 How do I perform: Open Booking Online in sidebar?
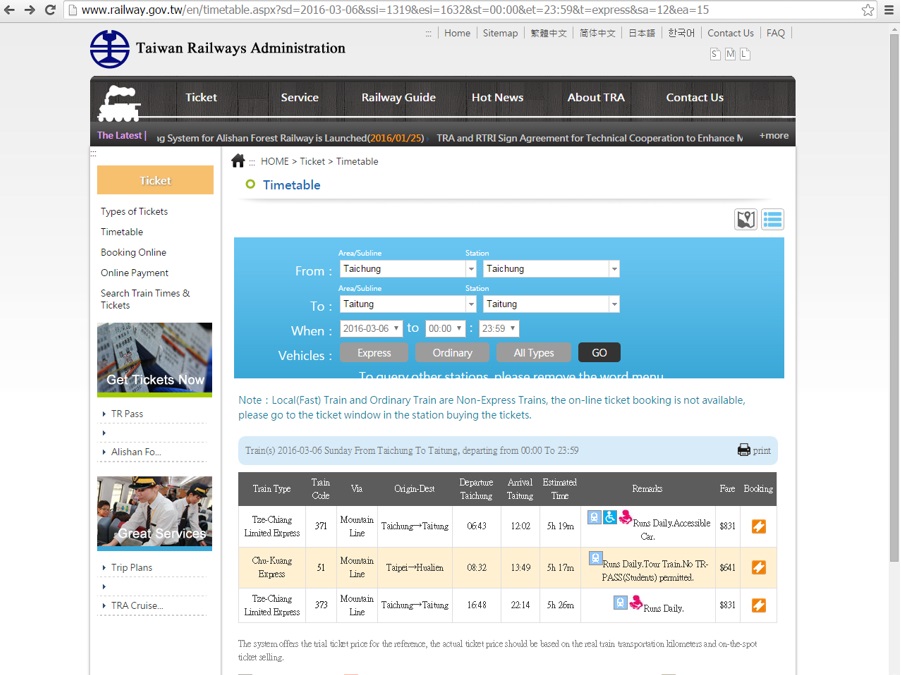coord(133,252)
